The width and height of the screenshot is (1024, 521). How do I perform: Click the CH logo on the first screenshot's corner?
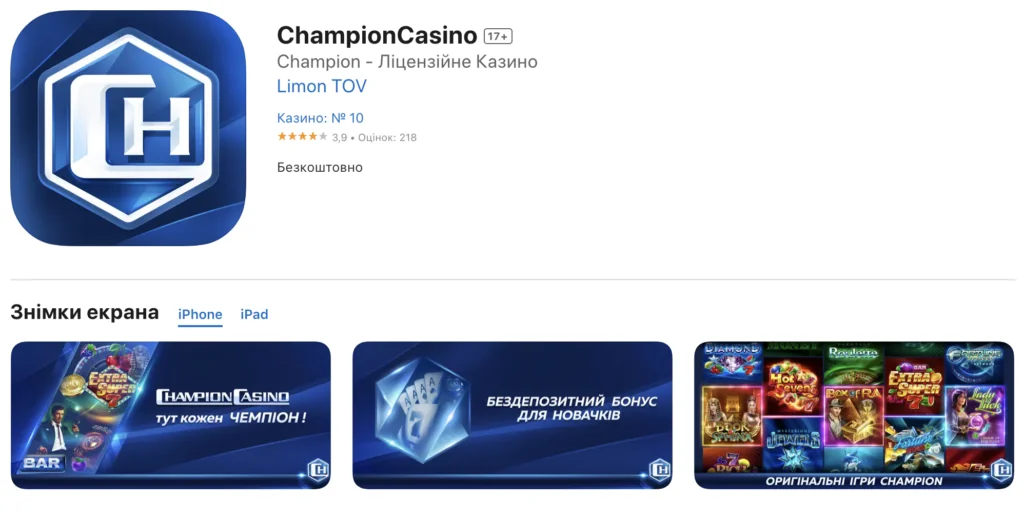[x=317, y=470]
